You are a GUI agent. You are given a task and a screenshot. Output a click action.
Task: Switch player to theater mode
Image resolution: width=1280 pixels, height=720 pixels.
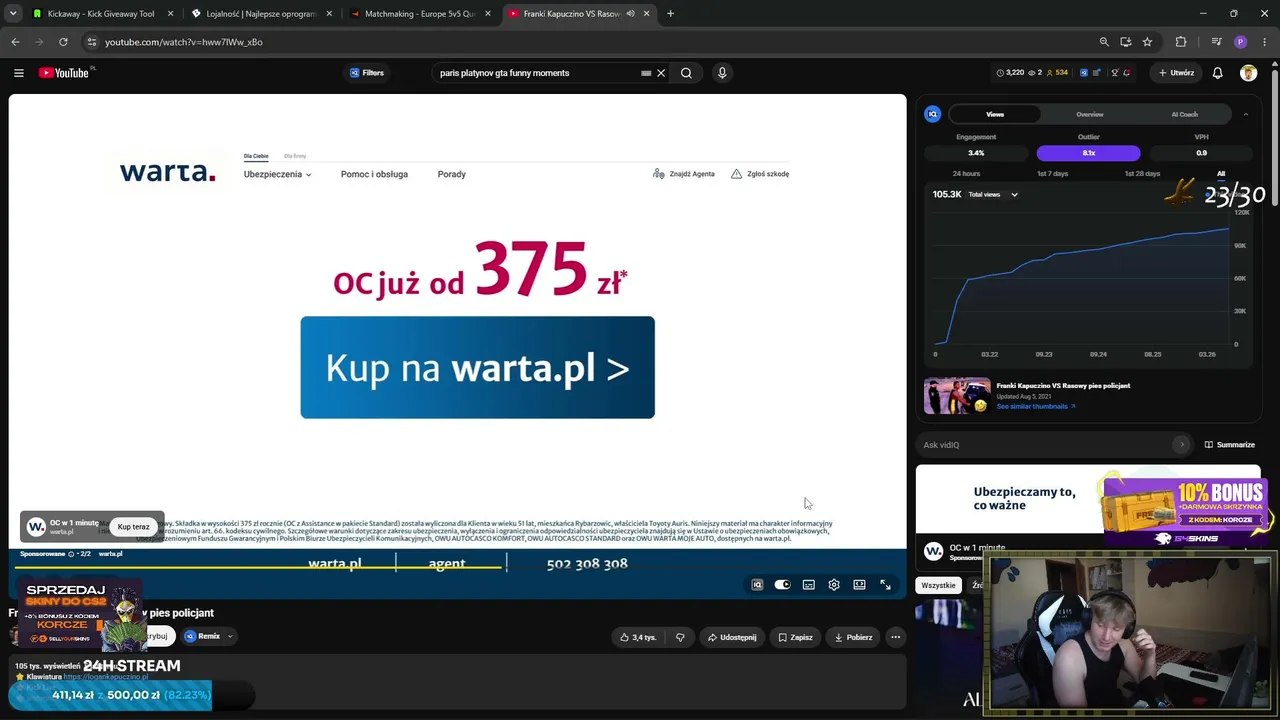(859, 585)
